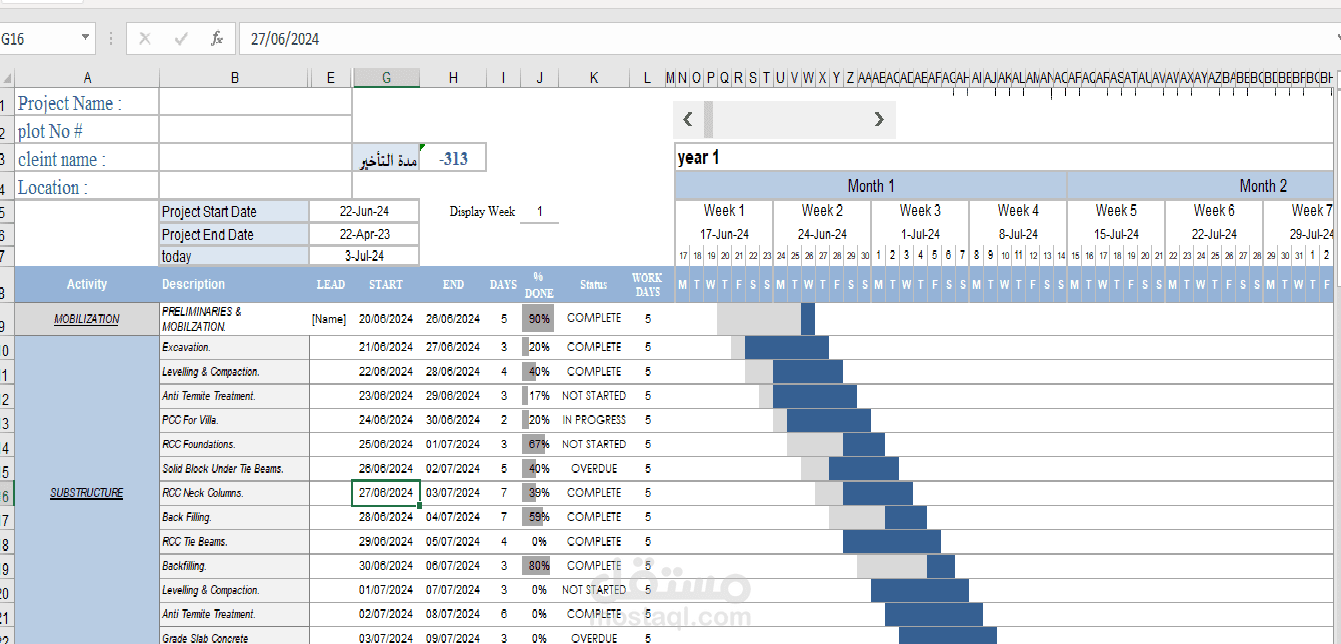1341x644 pixels.
Task: Click the 'LEAD' table header
Action: 331,284
